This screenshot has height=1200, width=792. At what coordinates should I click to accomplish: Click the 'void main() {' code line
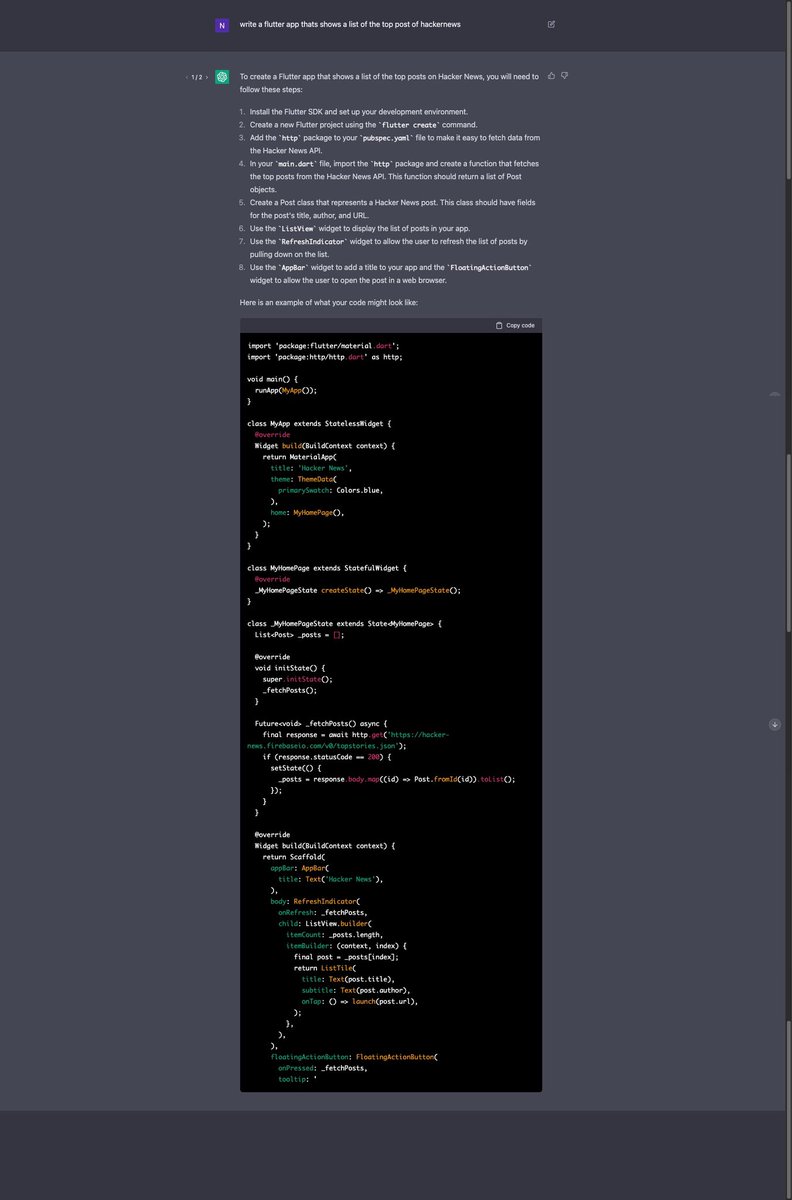click(x=273, y=379)
